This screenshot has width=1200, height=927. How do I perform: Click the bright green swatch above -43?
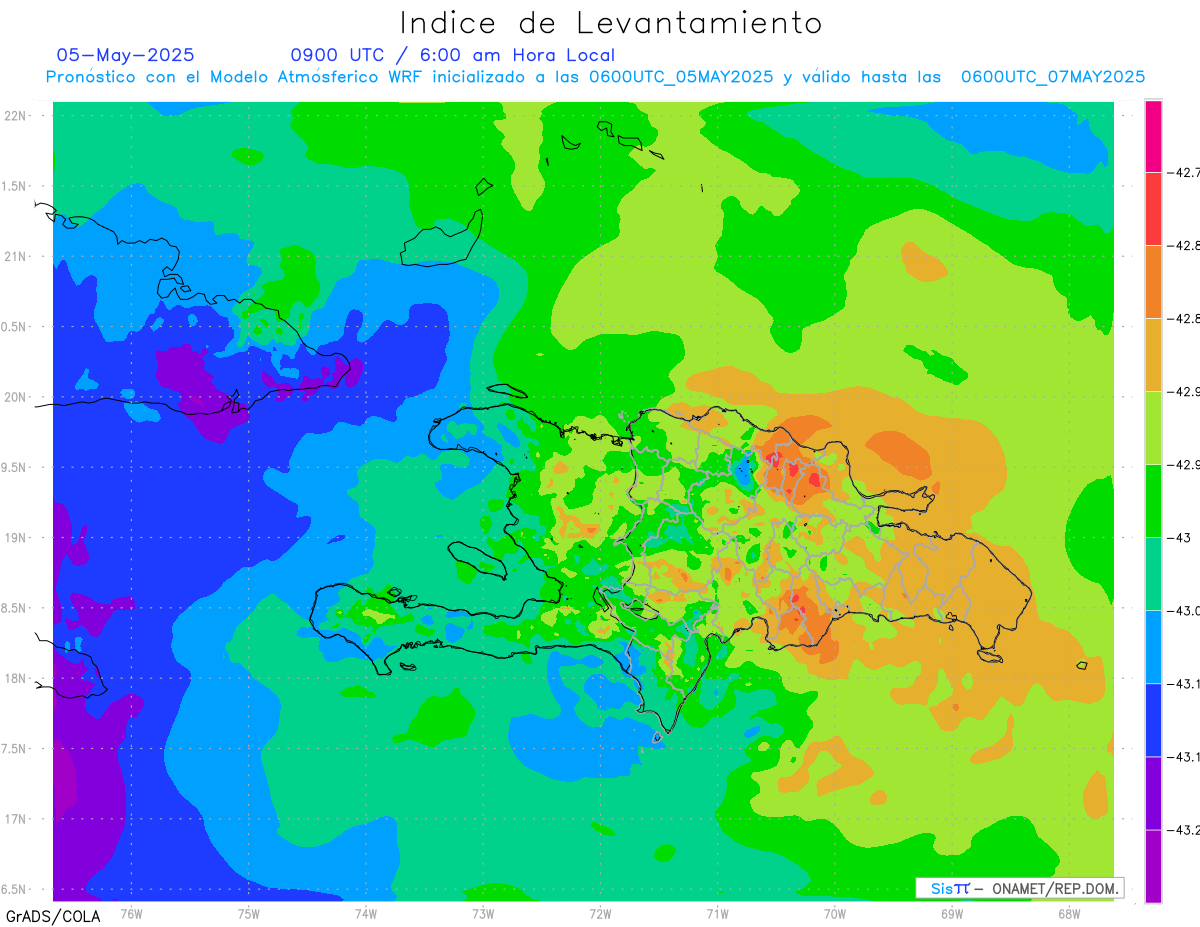coord(1153,501)
